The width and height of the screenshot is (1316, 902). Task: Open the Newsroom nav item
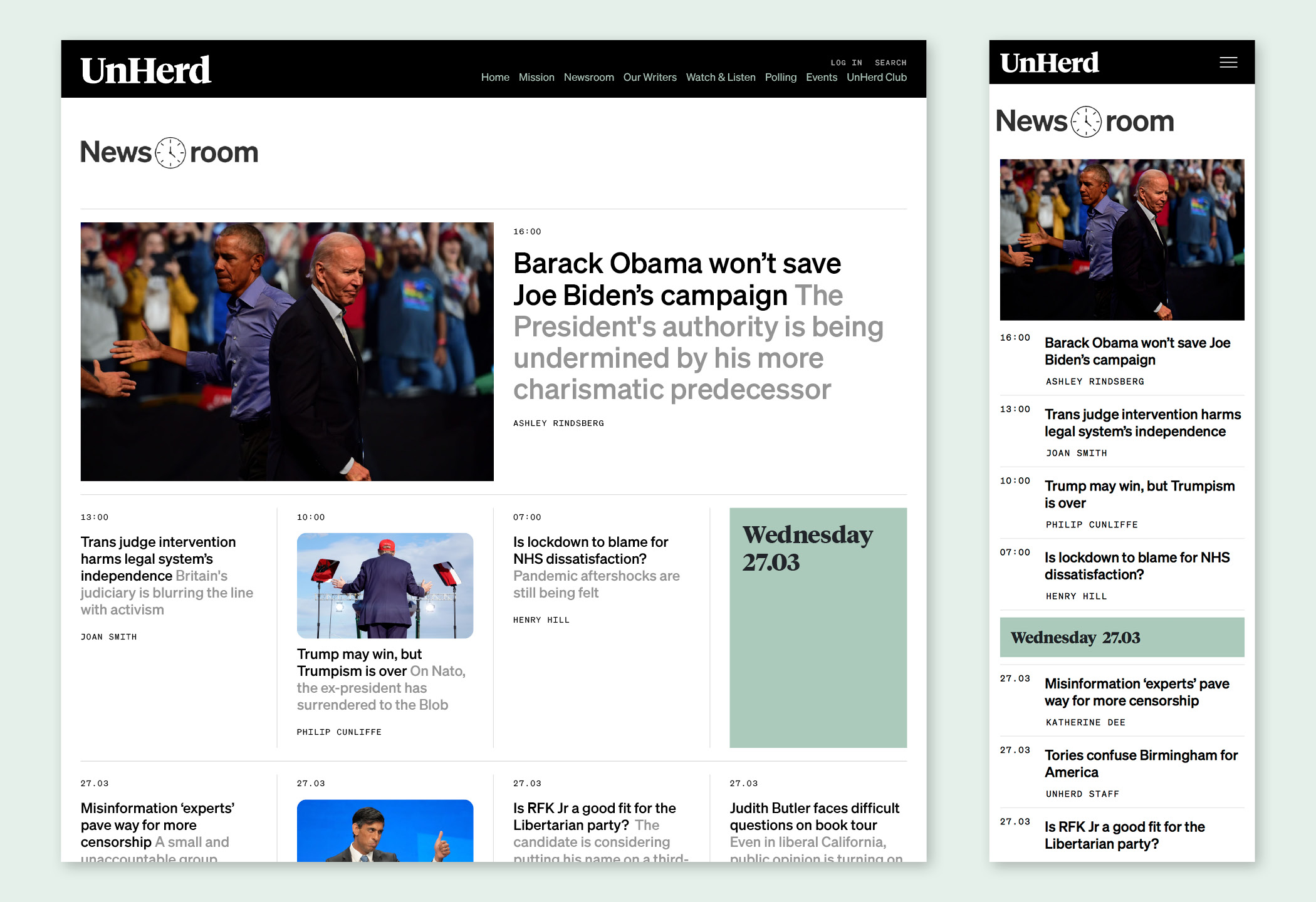pos(588,77)
